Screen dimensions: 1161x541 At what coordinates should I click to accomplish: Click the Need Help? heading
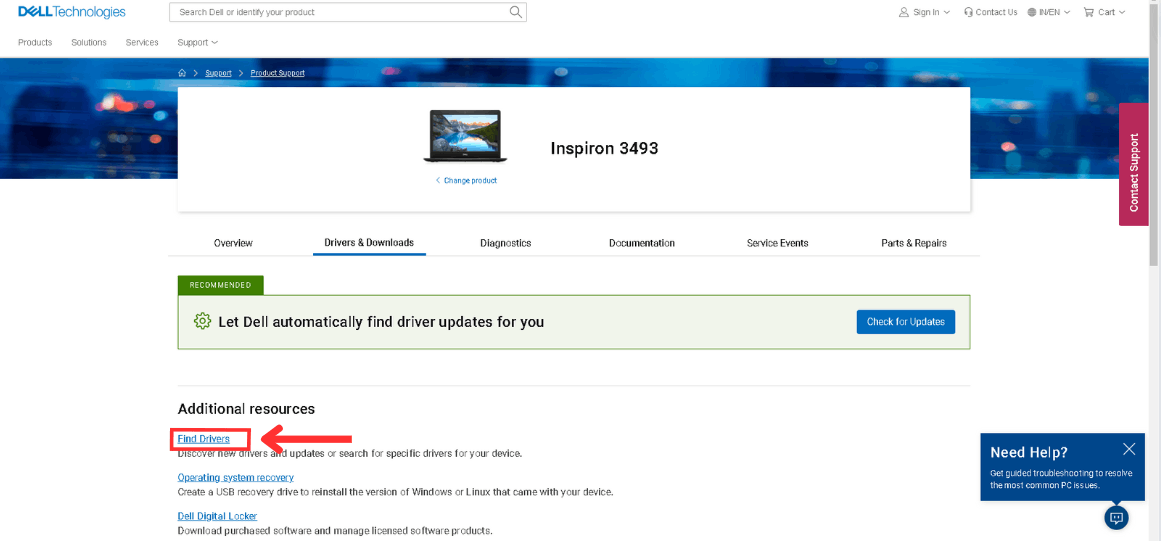1029,452
